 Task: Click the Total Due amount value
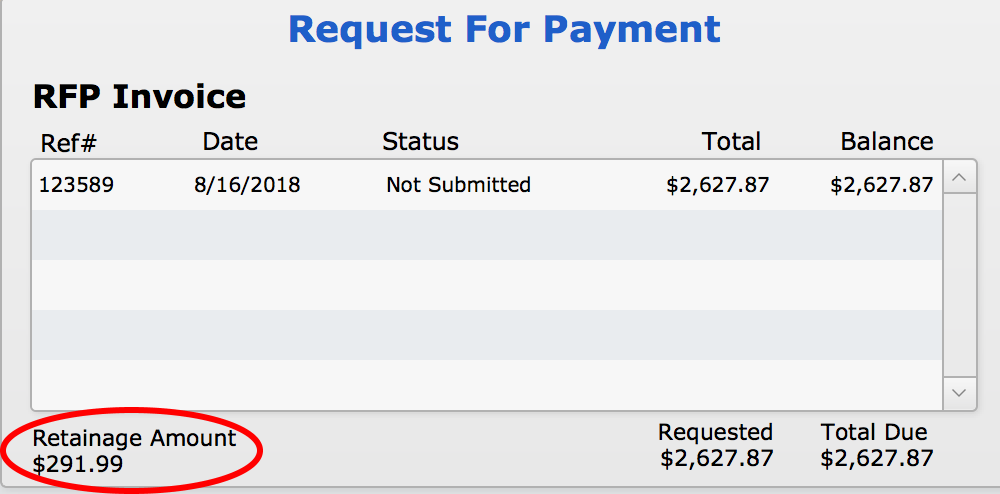tap(876, 458)
